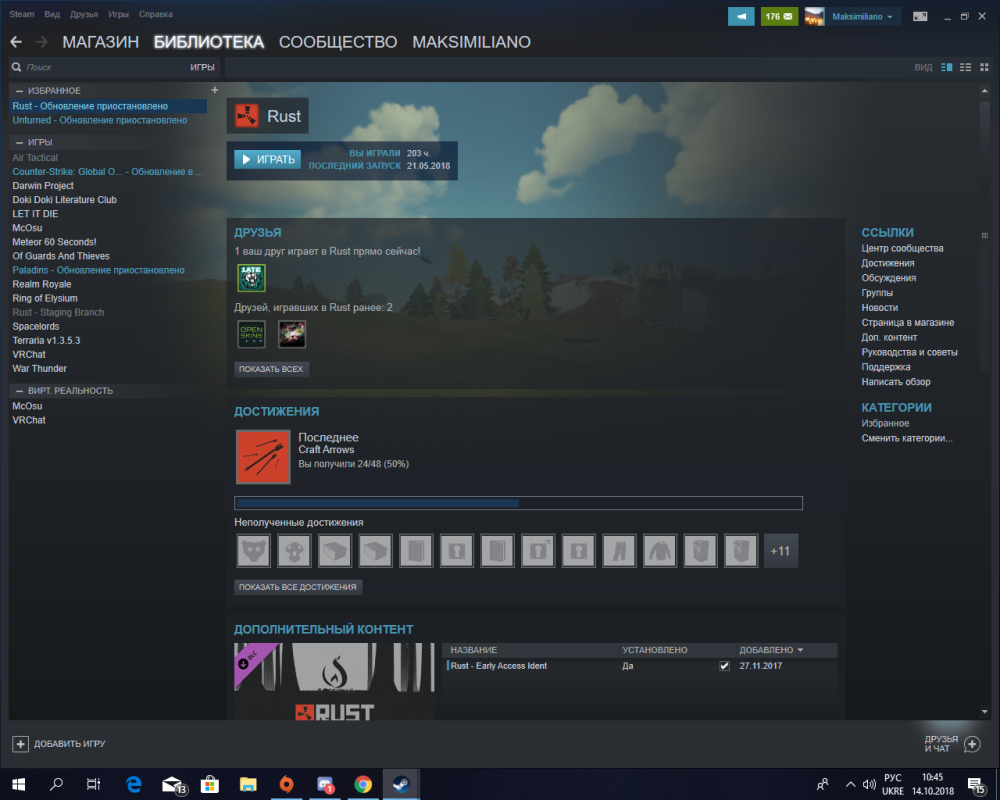Screen dimensions: 1000x800
Task: Open the Maksimiliano account dropdown
Action: pyautogui.click(x=862, y=17)
